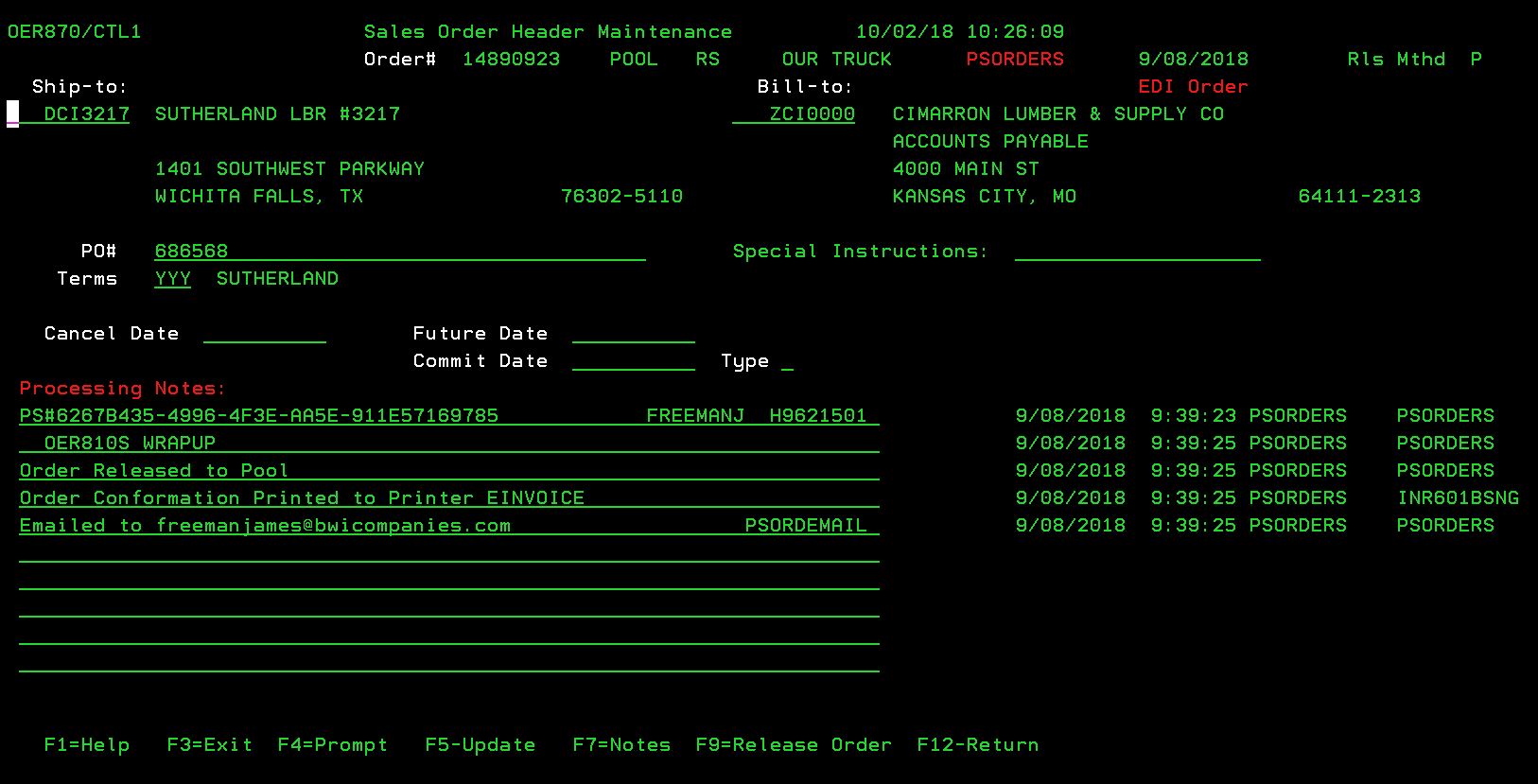This screenshot has height=784, width=1538.
Task: Click the OER810S WRAPUP processing note line
Action: [448, 444]
